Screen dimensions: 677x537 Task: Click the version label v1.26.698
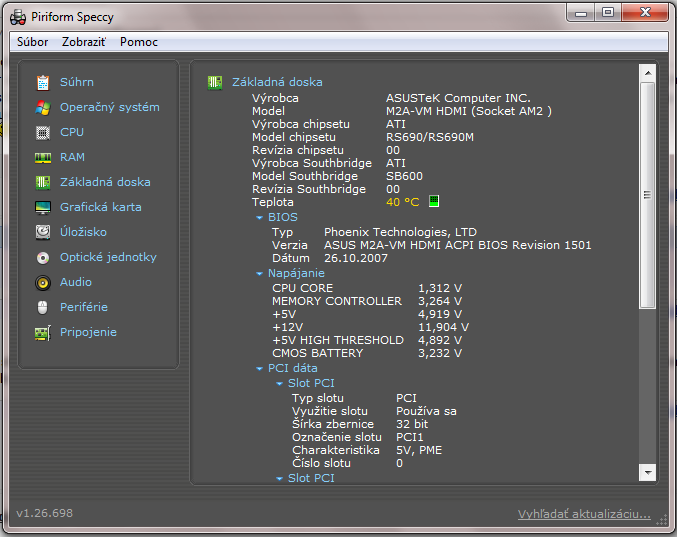44,513
